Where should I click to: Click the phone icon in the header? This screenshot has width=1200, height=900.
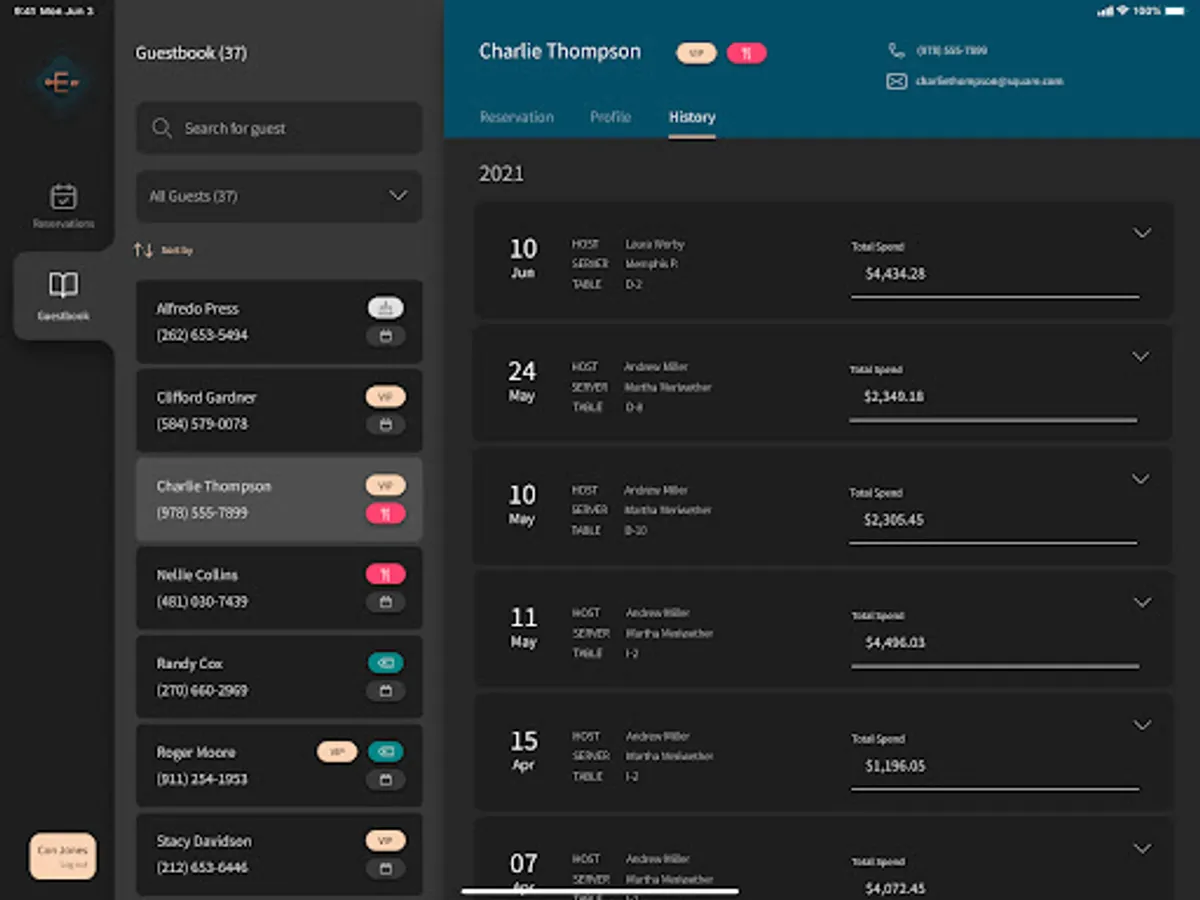896,50
